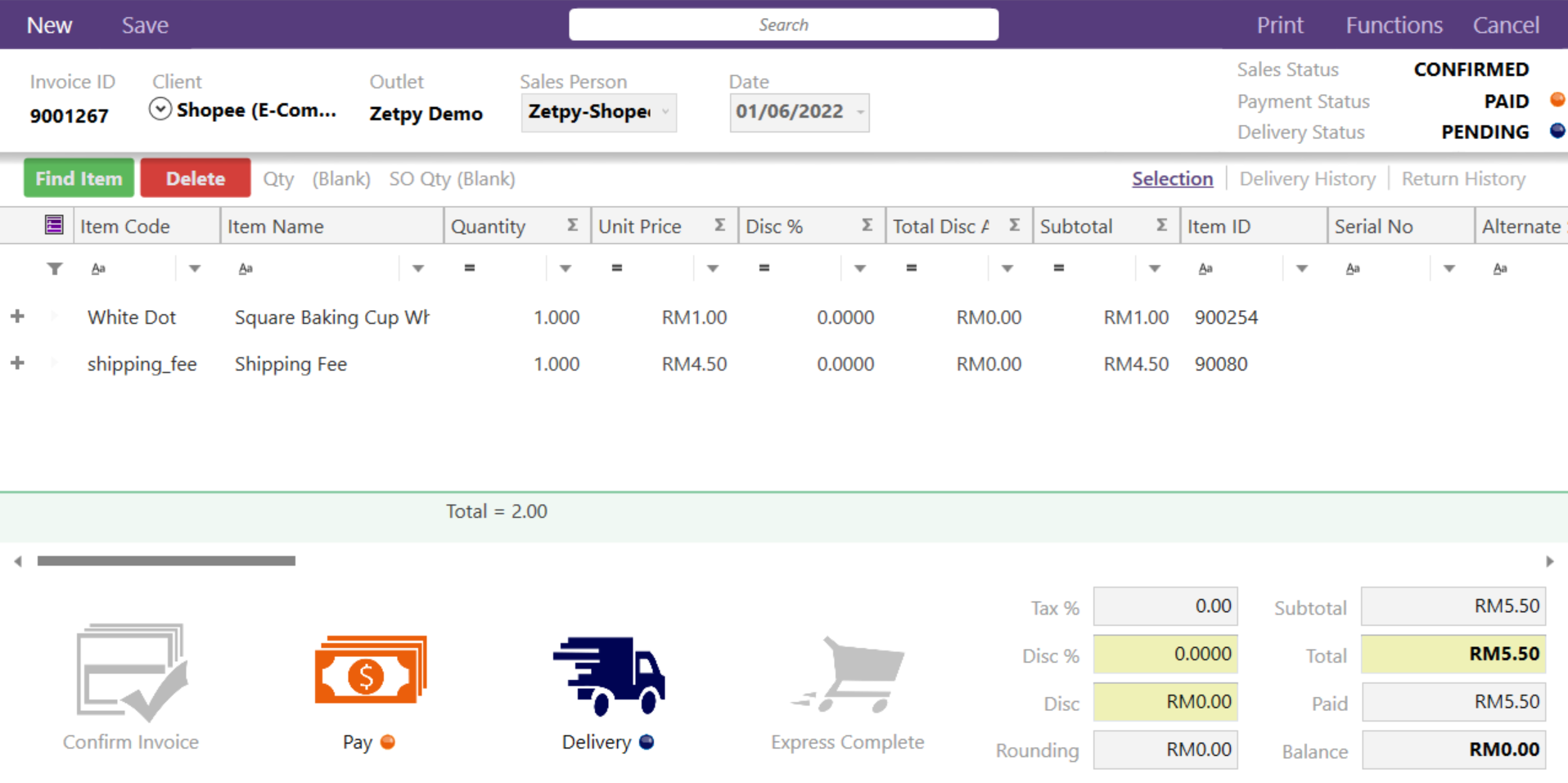Click the Confirm Invoice document icon
This screenshot has height=783, width=1568.
click(x=131, y=673)
